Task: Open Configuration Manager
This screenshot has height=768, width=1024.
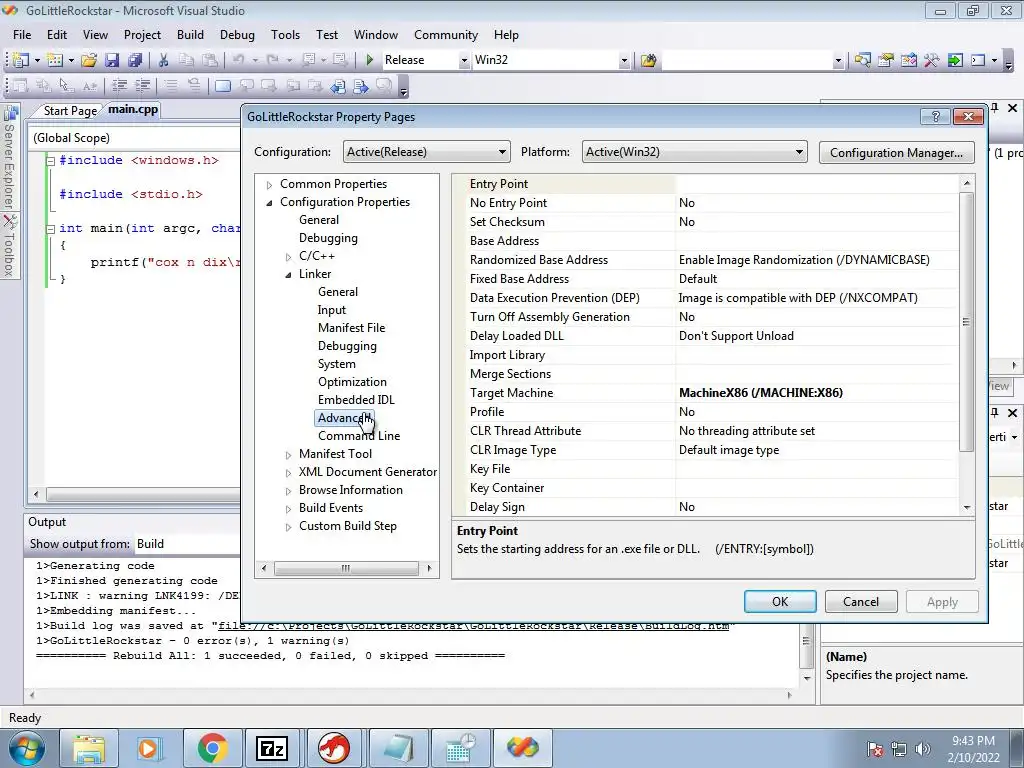Action: click(x=896, y=153)
